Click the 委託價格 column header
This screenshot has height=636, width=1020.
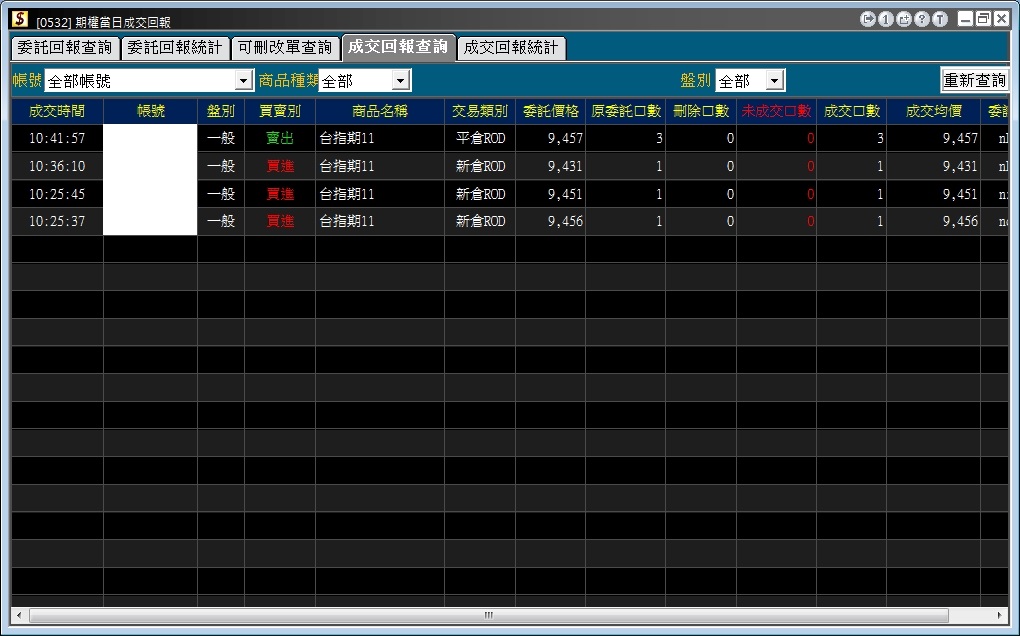(x=551, y=111)
